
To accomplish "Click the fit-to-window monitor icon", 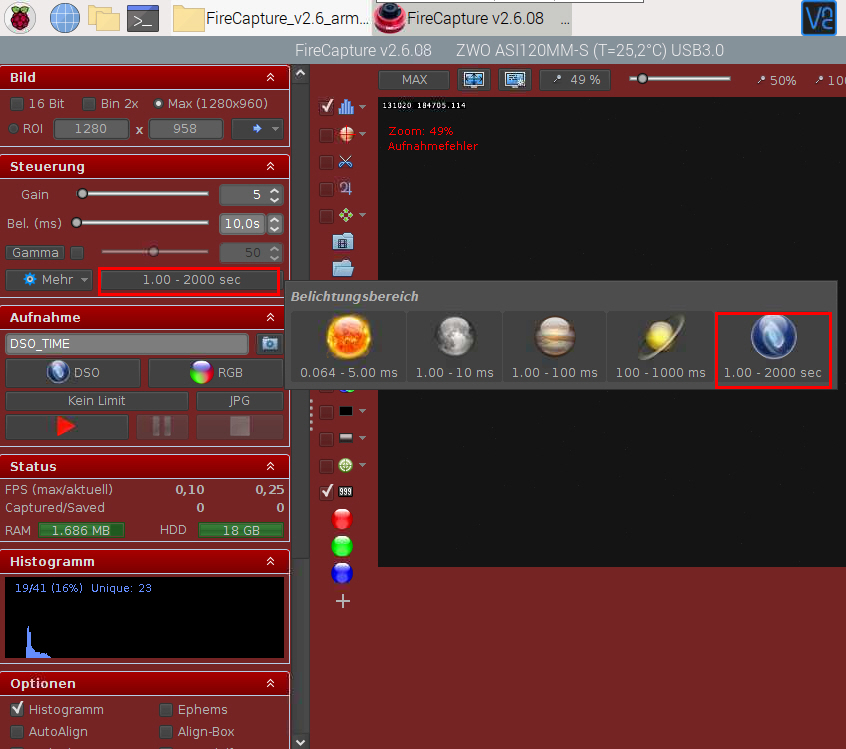I will click(x=474, y=80).
